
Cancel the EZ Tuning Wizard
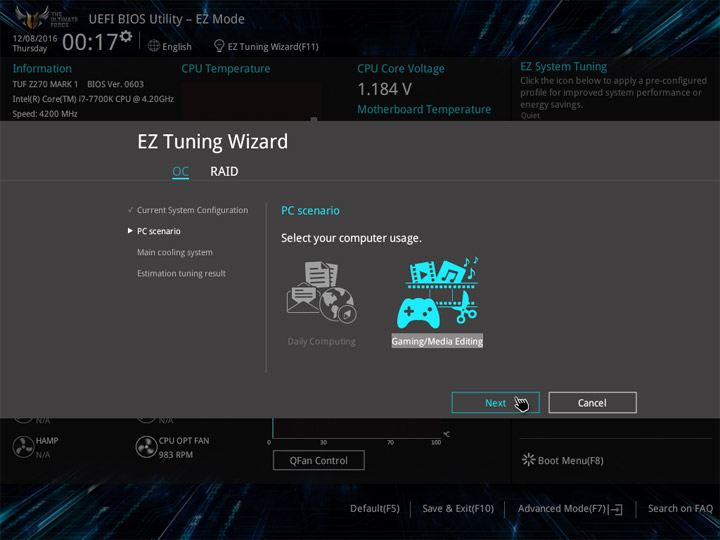click(x=592, y=403)
